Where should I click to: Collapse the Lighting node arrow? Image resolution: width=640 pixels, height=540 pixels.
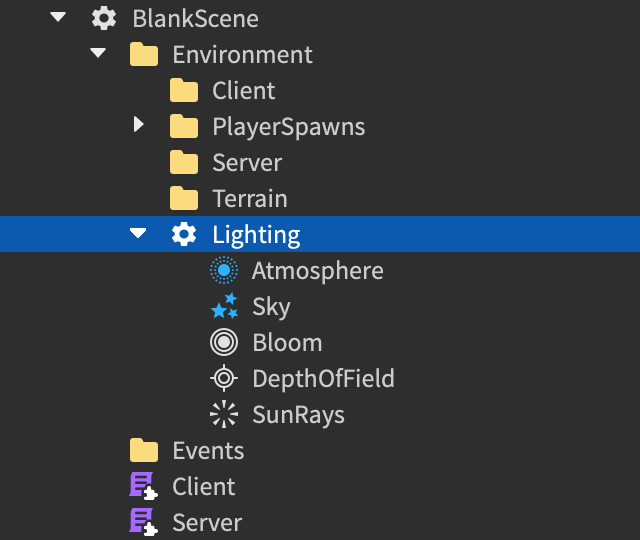point(138,234)
